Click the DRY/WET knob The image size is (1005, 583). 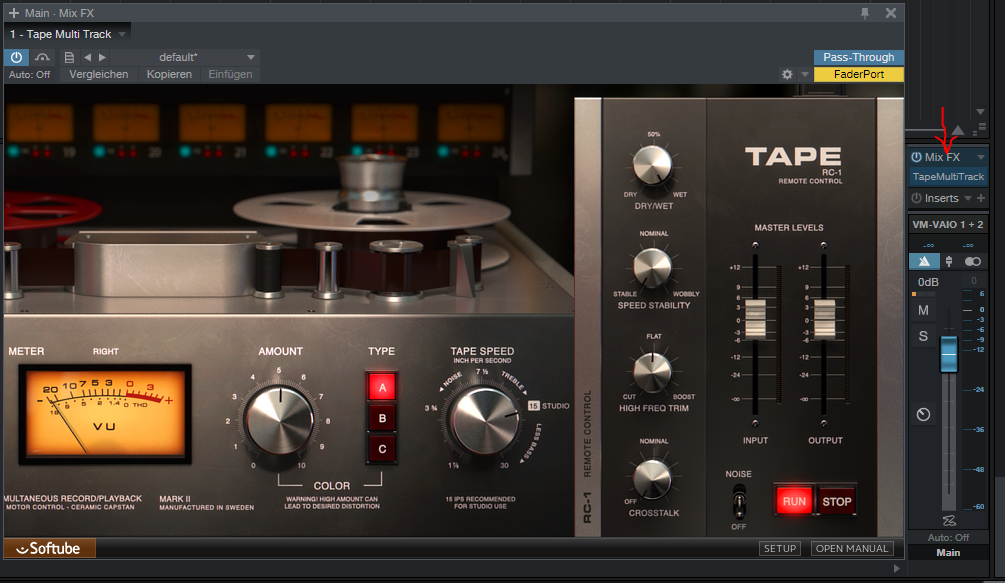click(652, 164)
